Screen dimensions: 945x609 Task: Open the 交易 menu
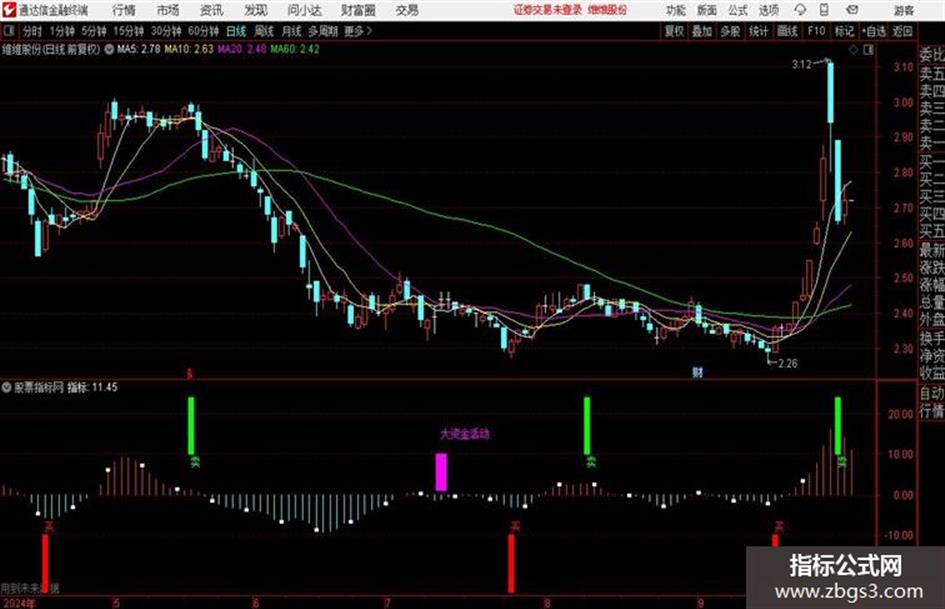(x=407, y=10)
